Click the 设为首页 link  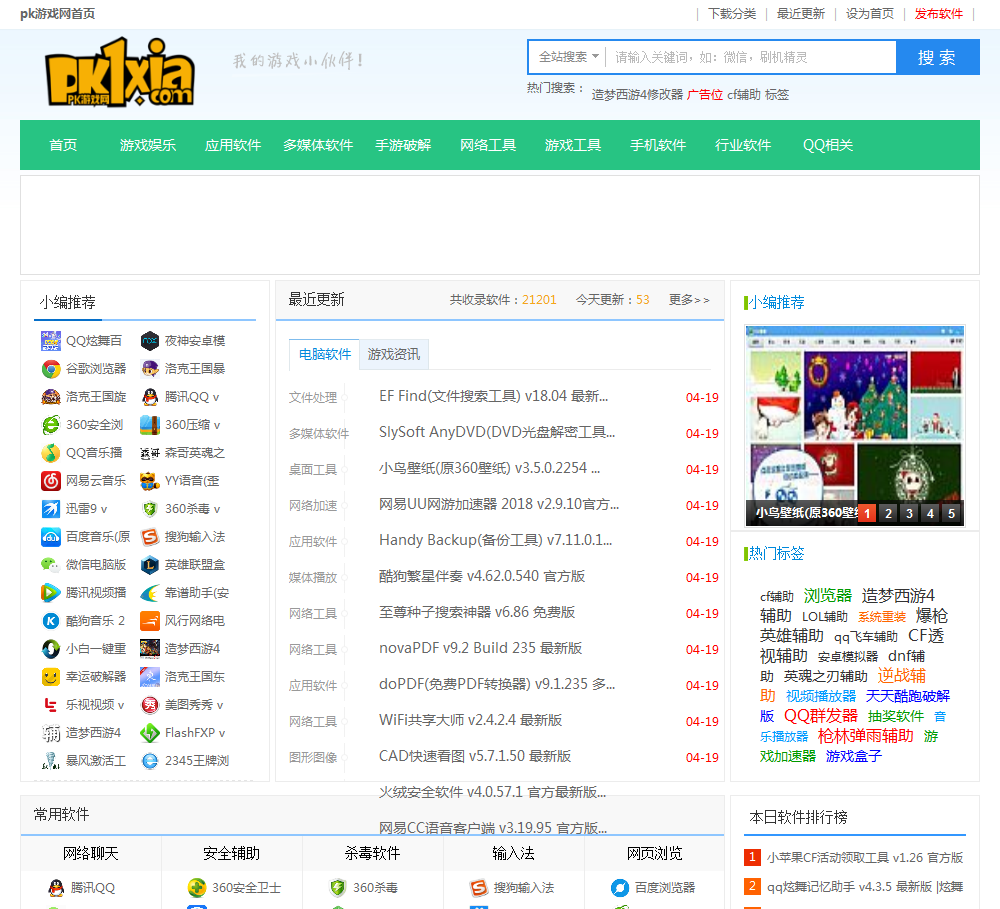[870, 14]
